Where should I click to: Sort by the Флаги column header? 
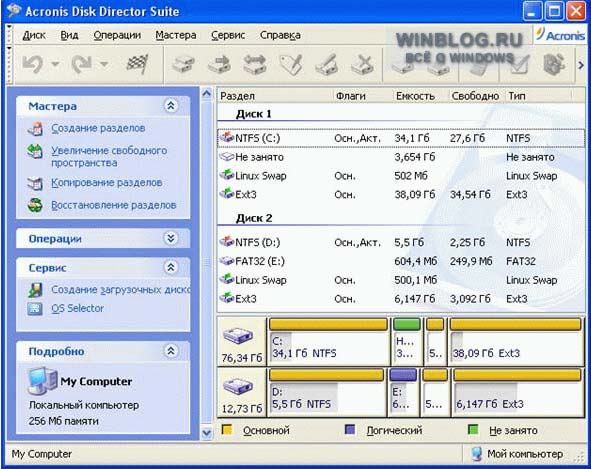[x=363, y=96]
